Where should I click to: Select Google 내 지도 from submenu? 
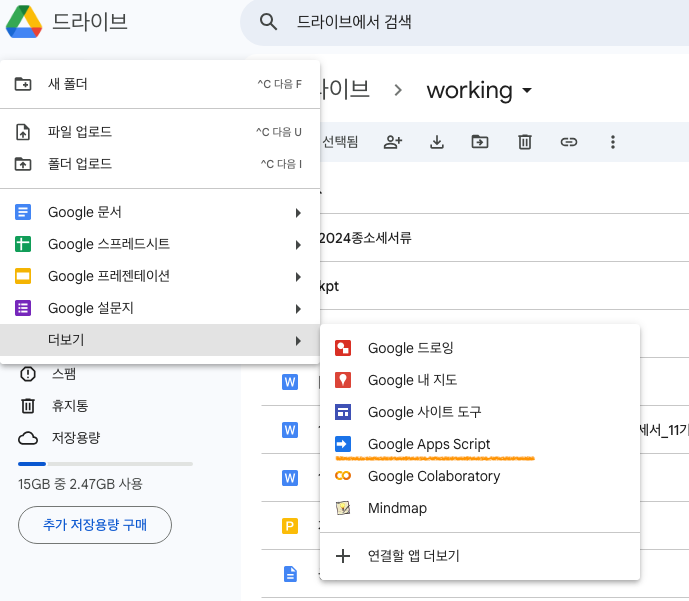pos(480,380)
